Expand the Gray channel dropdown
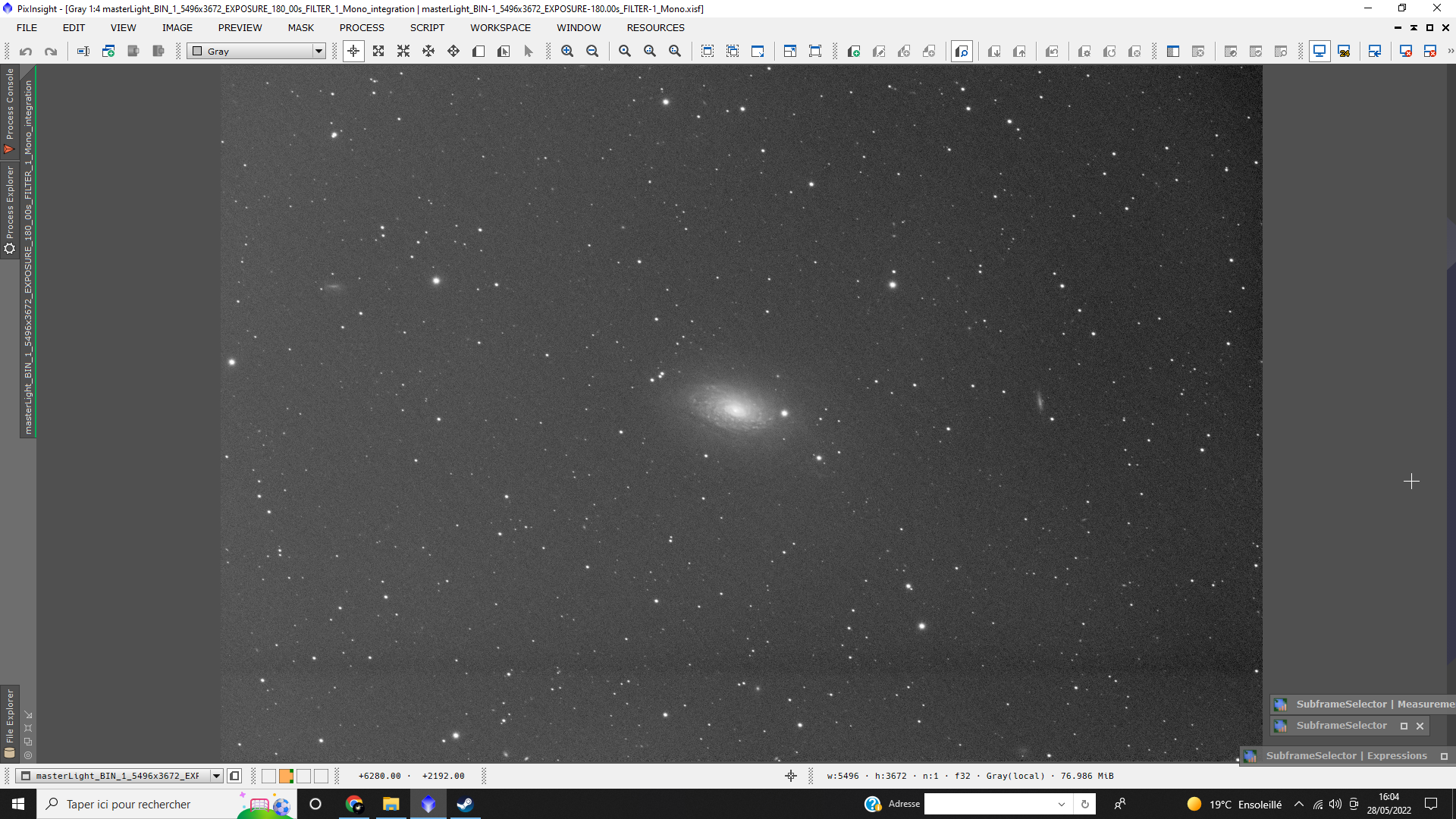The image size is (1456, 819). (318, 52)
